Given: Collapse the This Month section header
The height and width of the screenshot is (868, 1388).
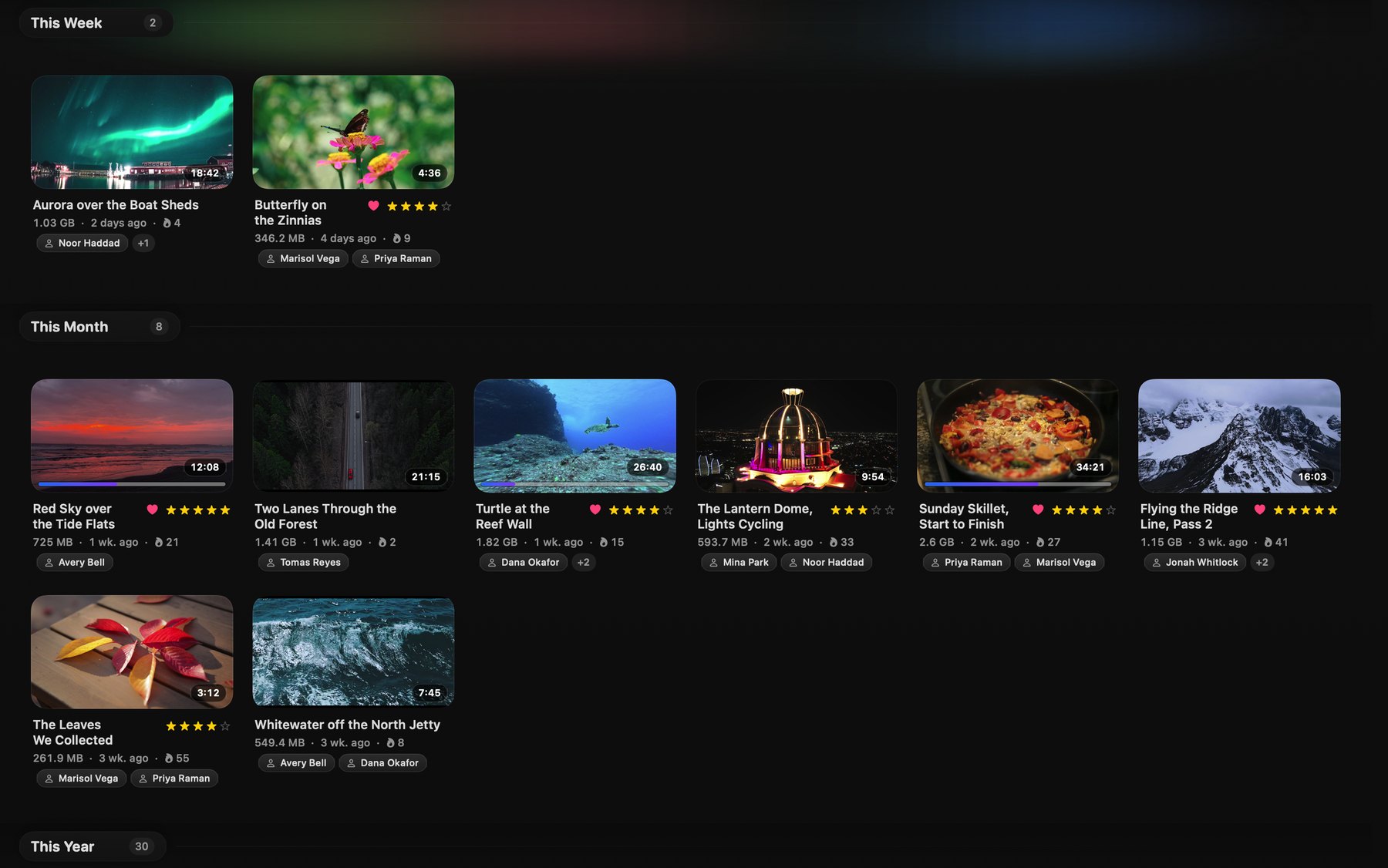Looking at the screenshot, I should pyautogui.click(x=99, y=327).
